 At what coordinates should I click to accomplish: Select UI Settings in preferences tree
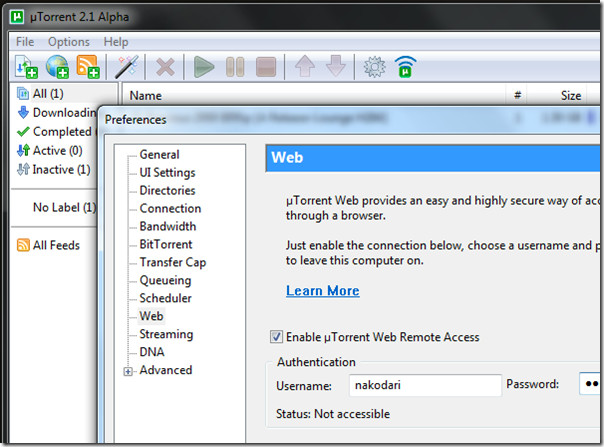(167, 173)
